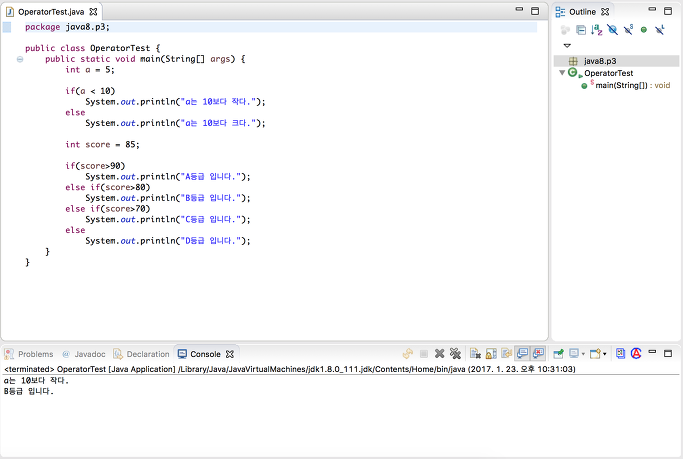Click the editor left gutter marker beside package line

[7, 27]
